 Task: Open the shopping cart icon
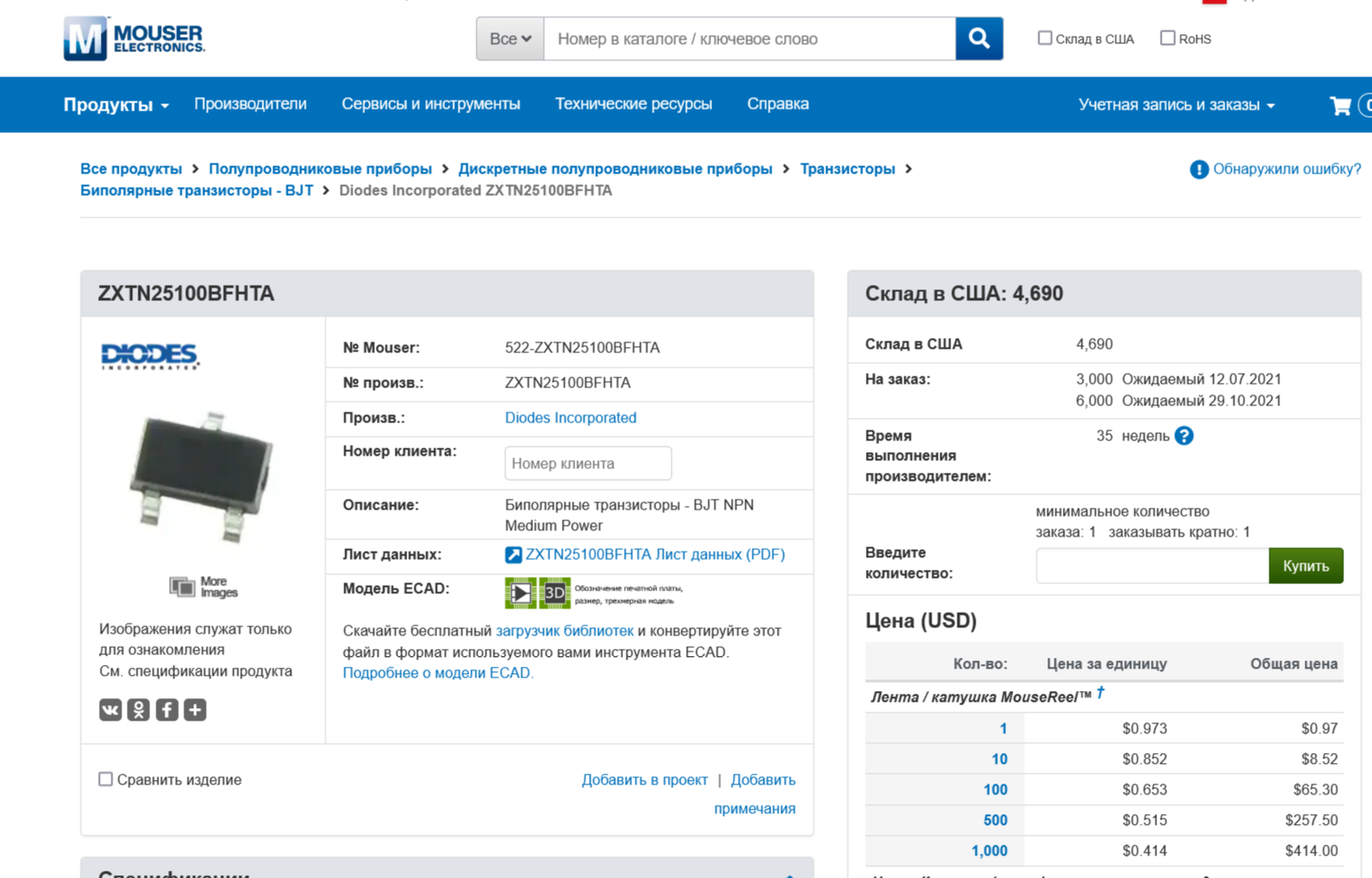[x=1340, y=105]
